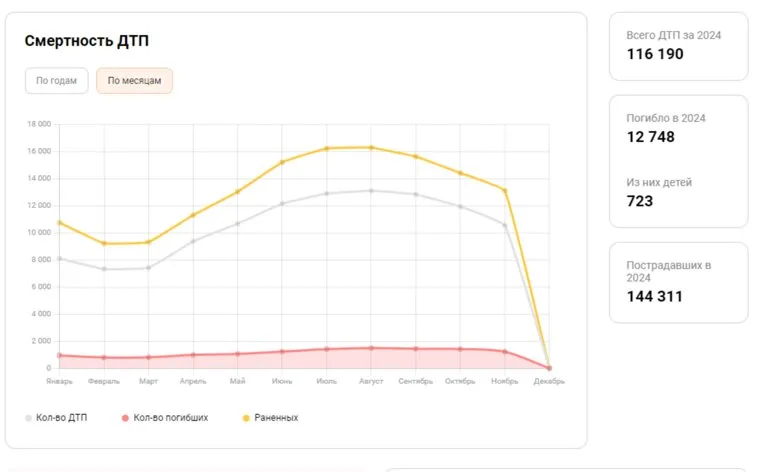Click the yellow data point for Ноябрь

coord(505,190)
